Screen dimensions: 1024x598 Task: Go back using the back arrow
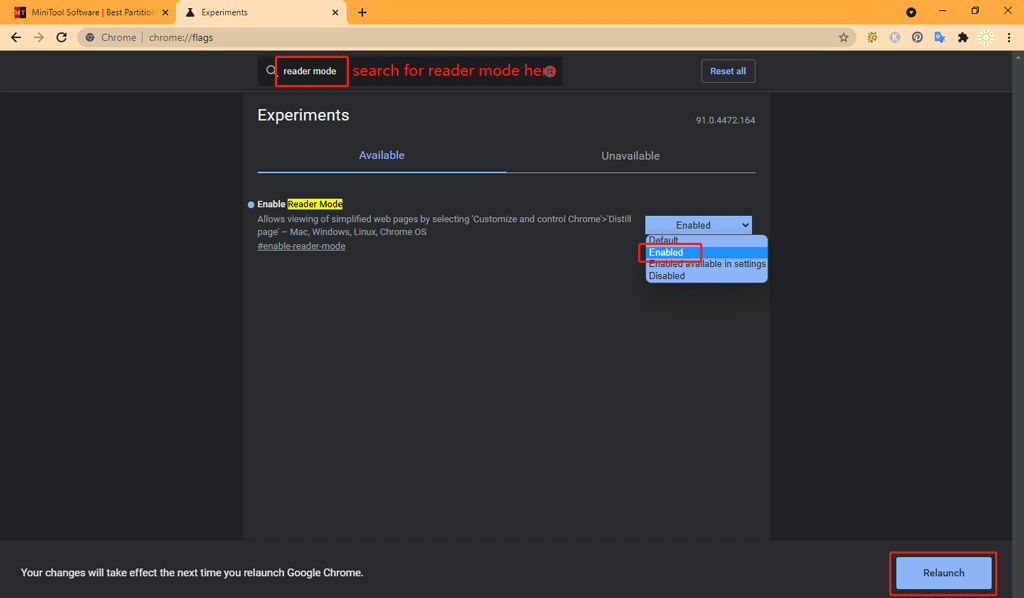pos(15,36)
